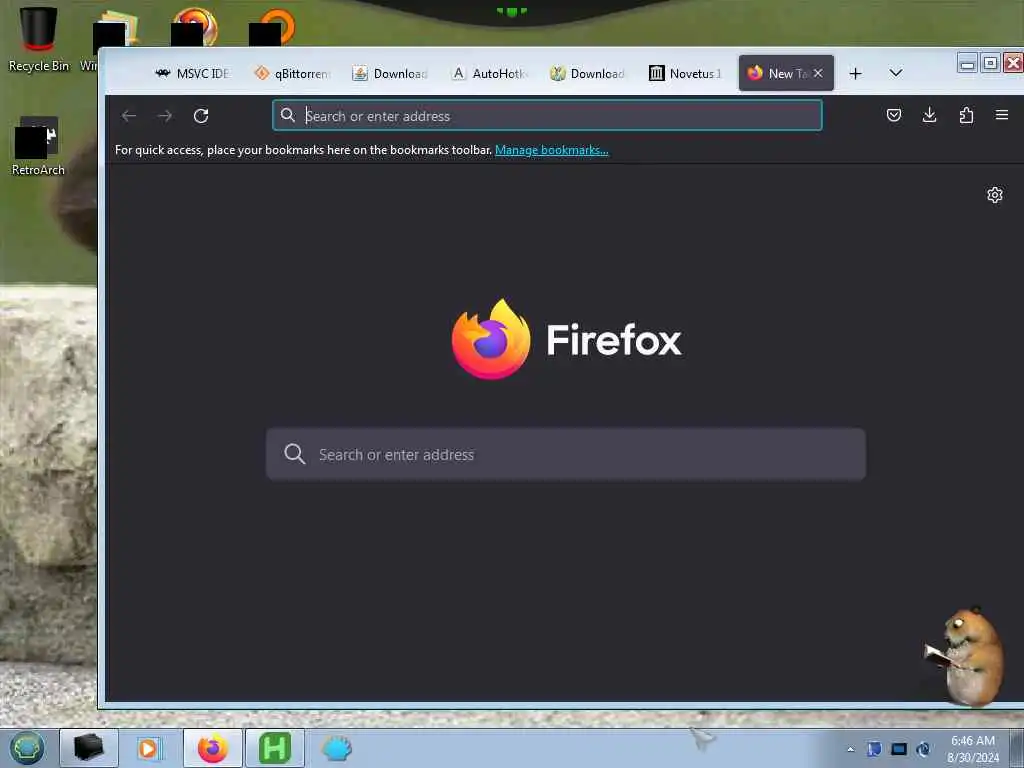Open the Save to Pocket icon
This screenshot has width=1024, height=768.
[x=894, y=116]
